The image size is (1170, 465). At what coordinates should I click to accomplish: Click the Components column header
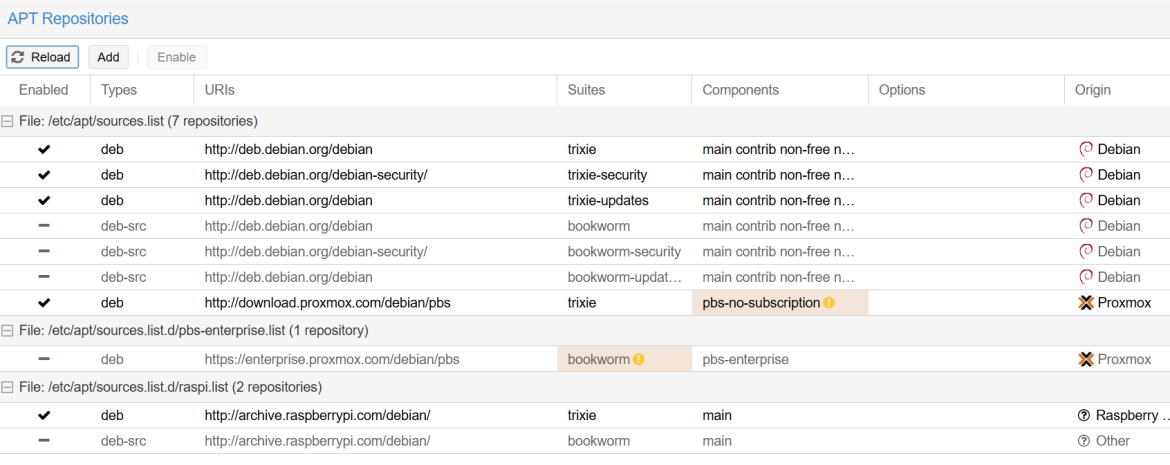click(740, 90)
